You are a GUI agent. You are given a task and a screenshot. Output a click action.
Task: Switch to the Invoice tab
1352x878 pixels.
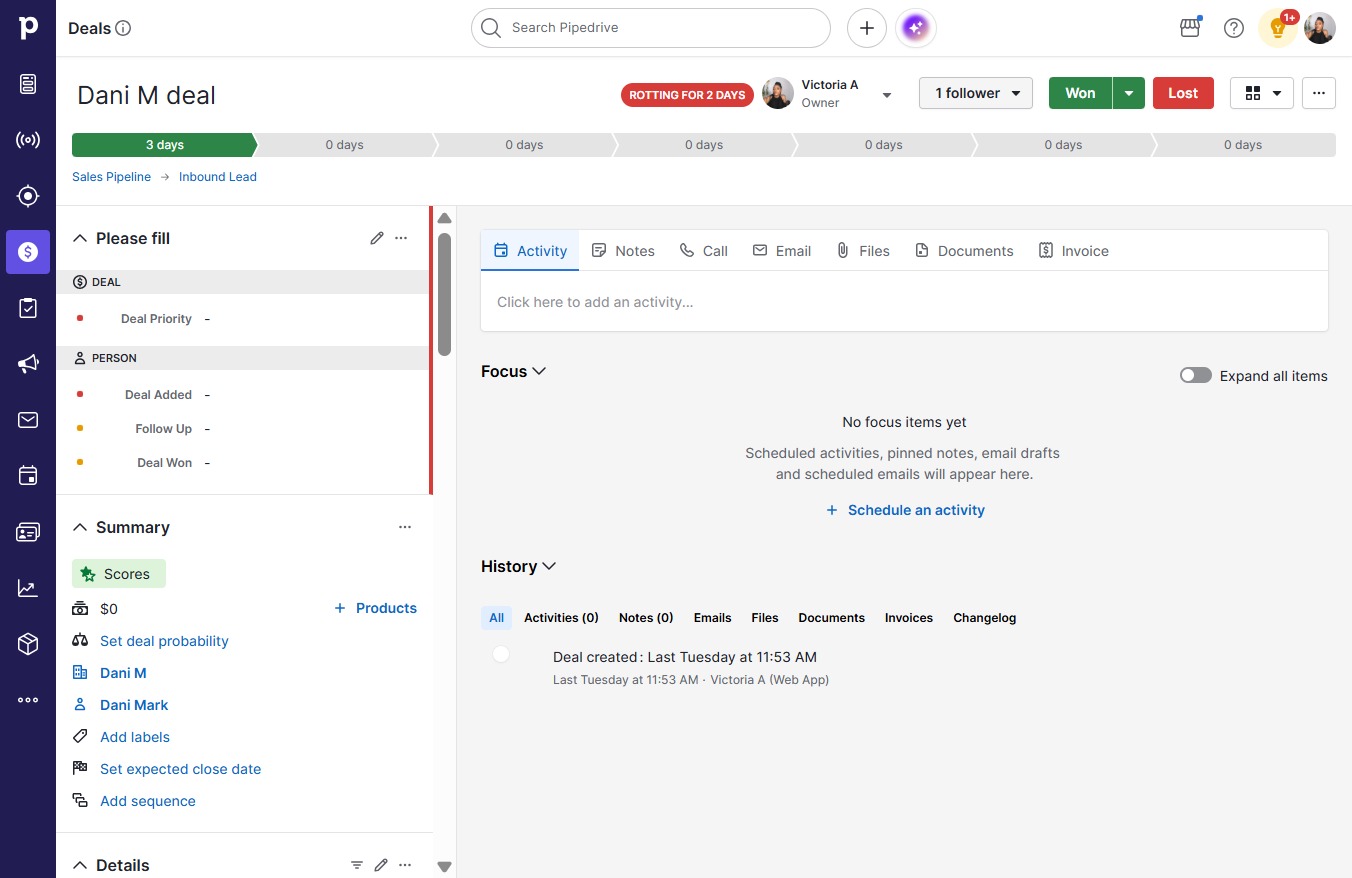(1073, 251)
